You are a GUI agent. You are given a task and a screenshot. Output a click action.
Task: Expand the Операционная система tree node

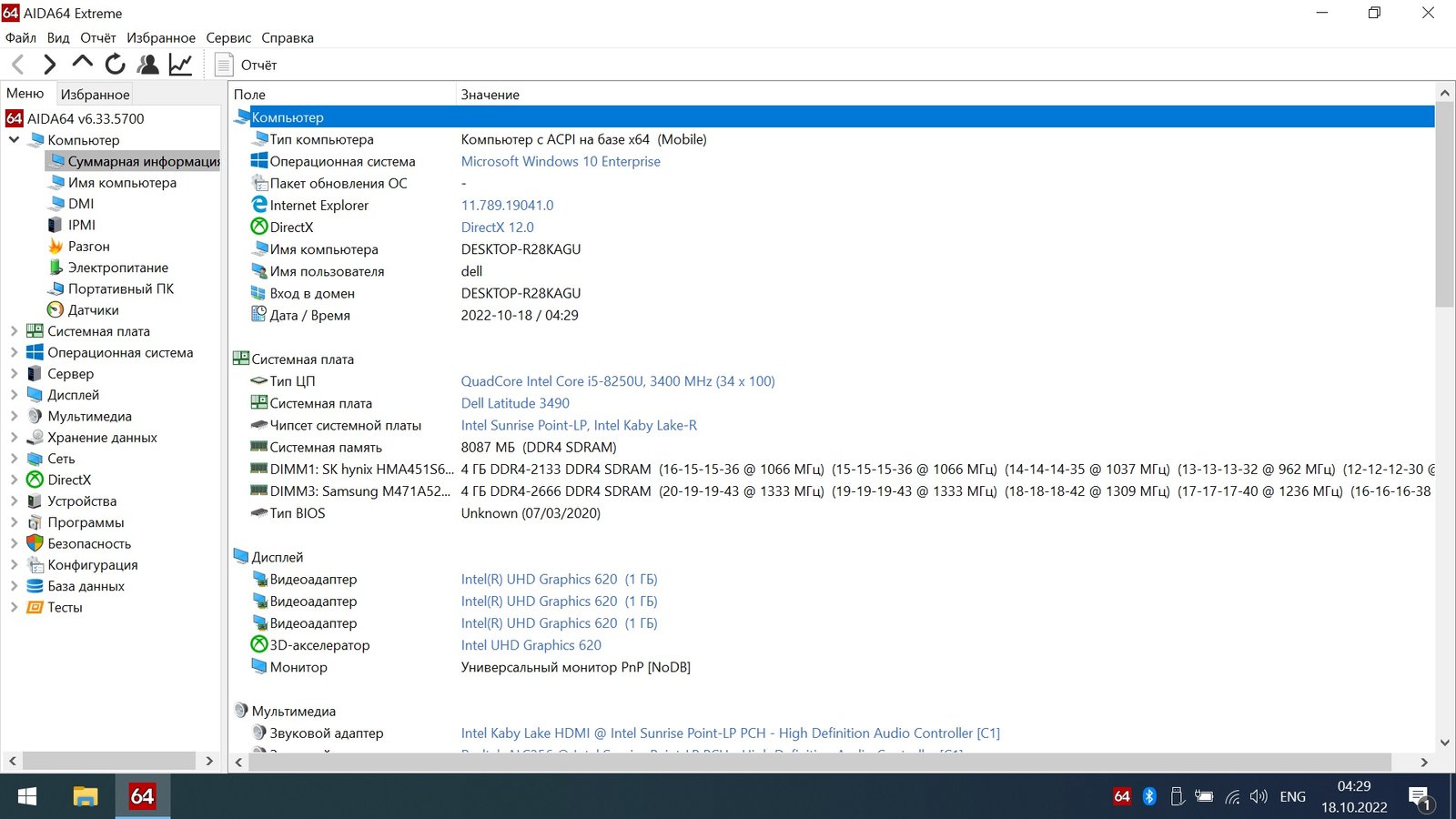tap(14, 352)
